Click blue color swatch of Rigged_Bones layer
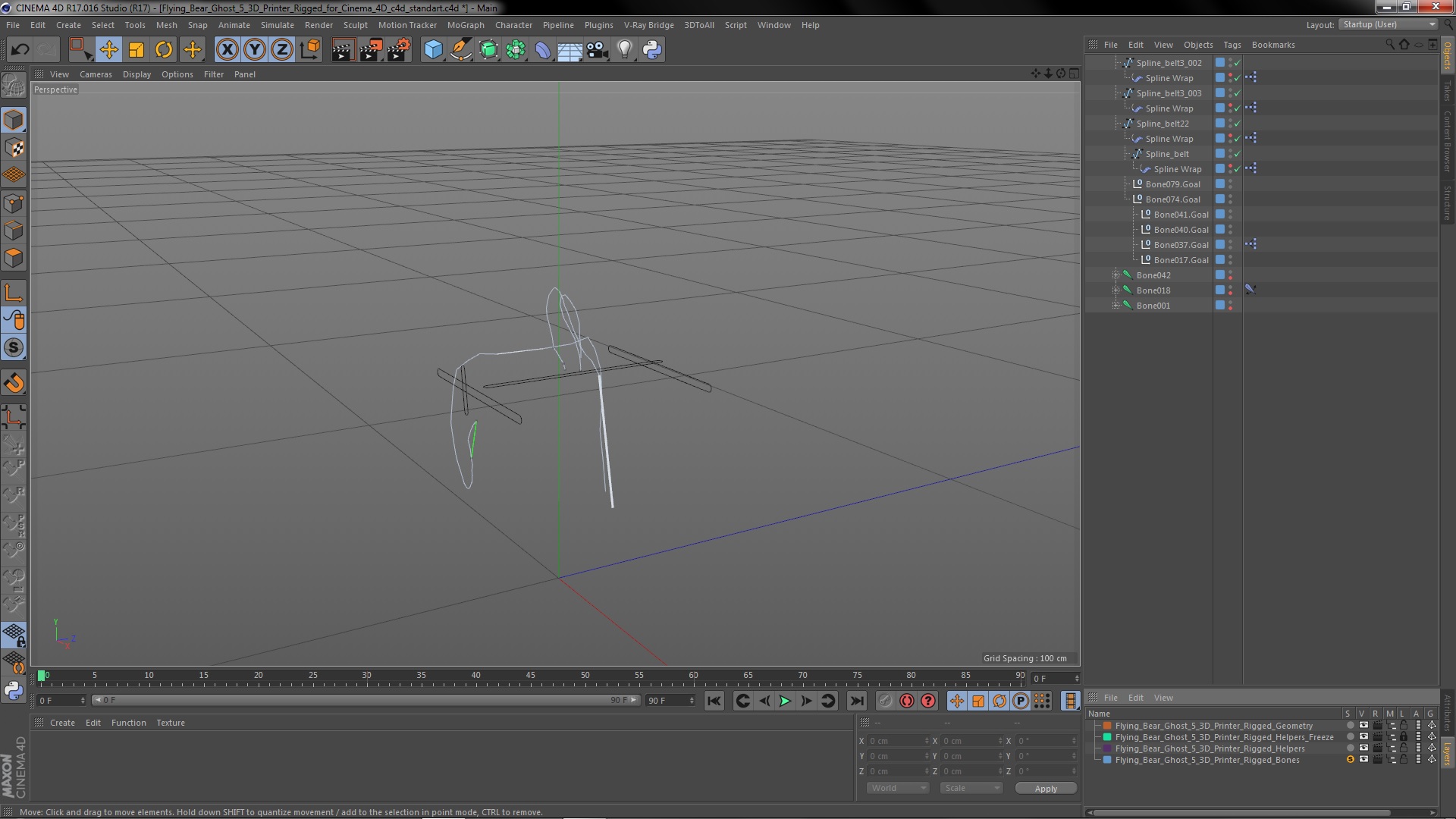Image resolution: width=1456 pixels, height=819 pixels. 1107,760
